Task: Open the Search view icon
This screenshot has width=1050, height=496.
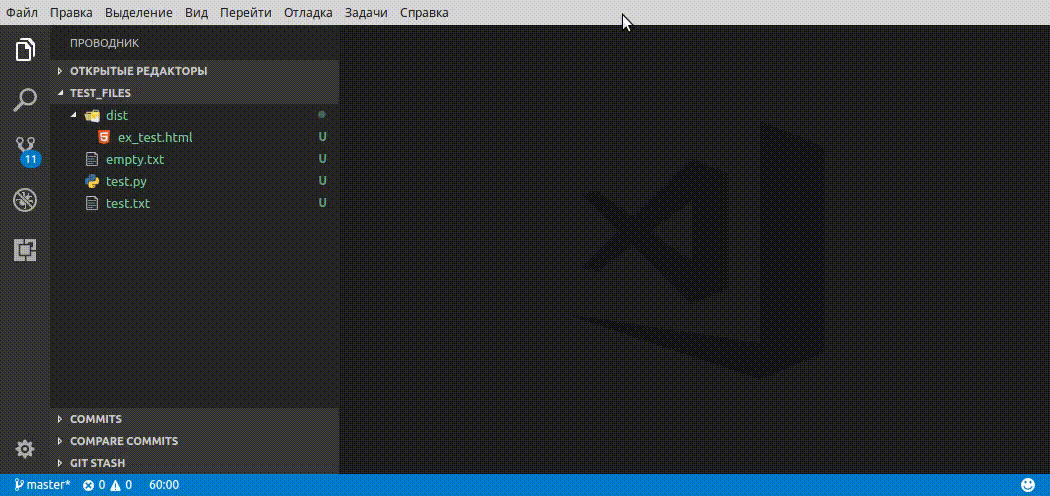Action: click(25, 100)
